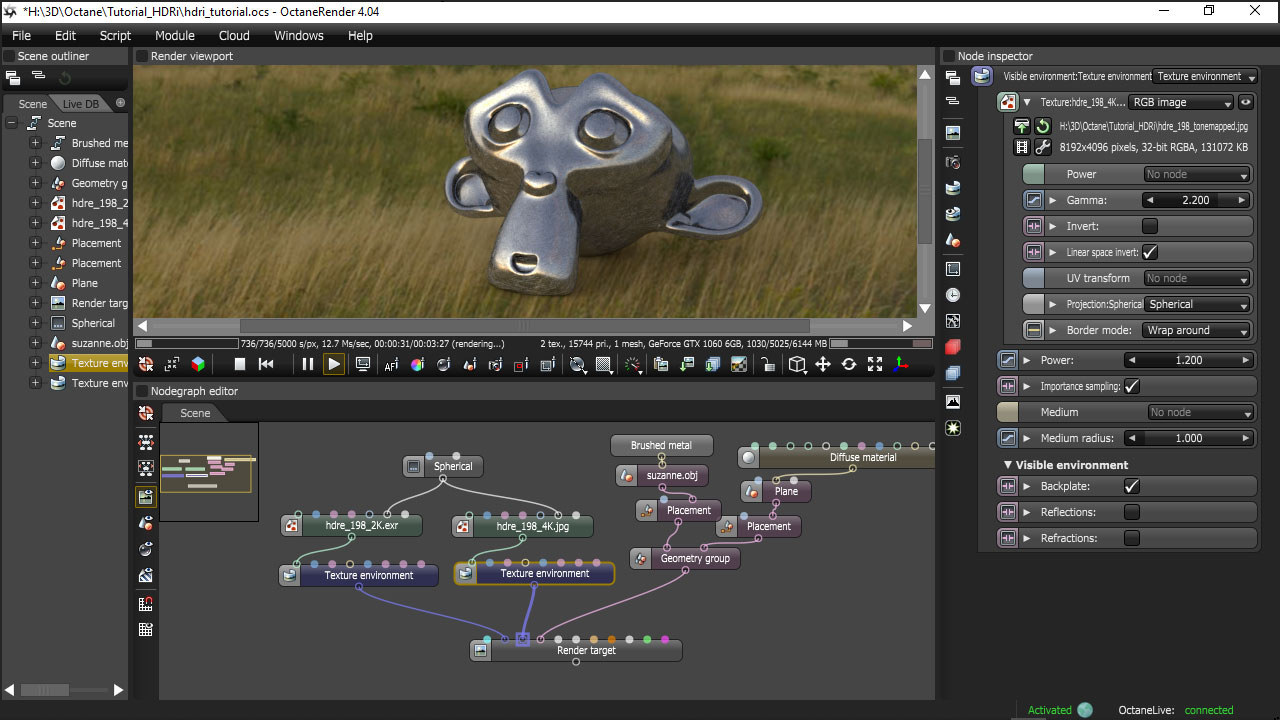This screenshot has width=1280, height=720.
Task: Select the Render target node
Action: pos(585,651)
